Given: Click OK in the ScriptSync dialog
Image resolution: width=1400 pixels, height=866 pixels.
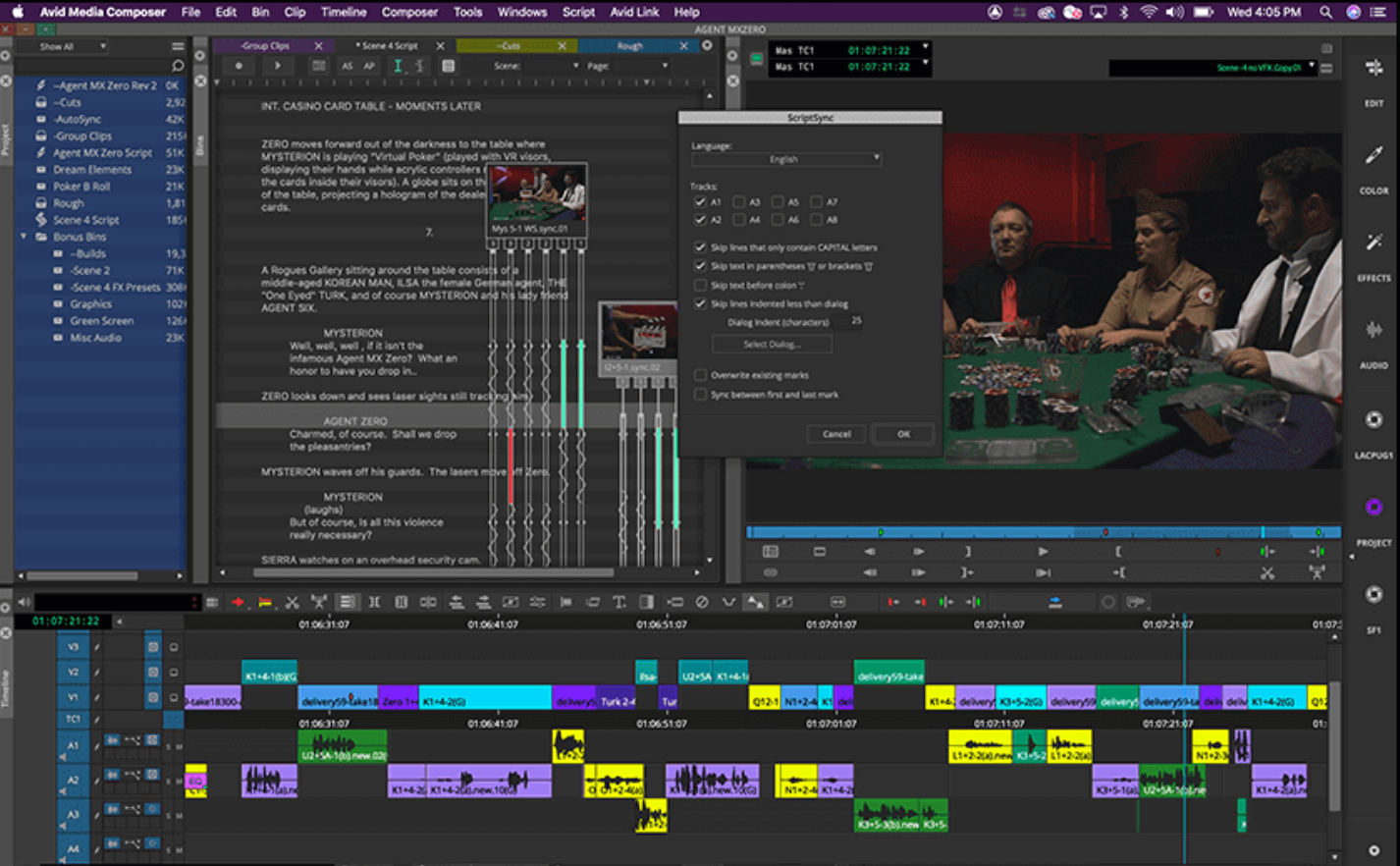Looking at the screenshot, I should pyautogui.click(x=903, y=434).
